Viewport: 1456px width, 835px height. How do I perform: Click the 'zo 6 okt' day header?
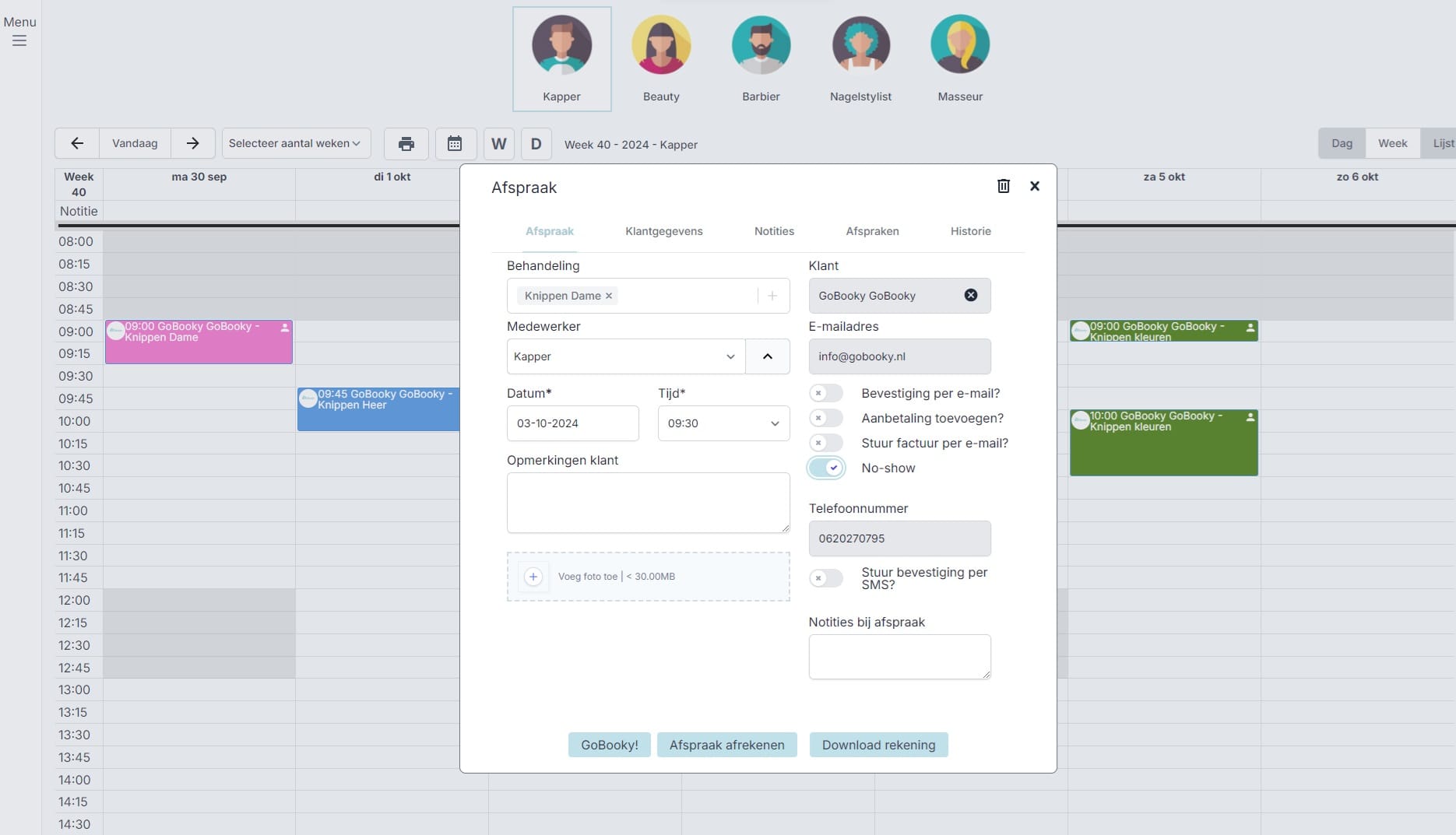tap(1357, 177)
